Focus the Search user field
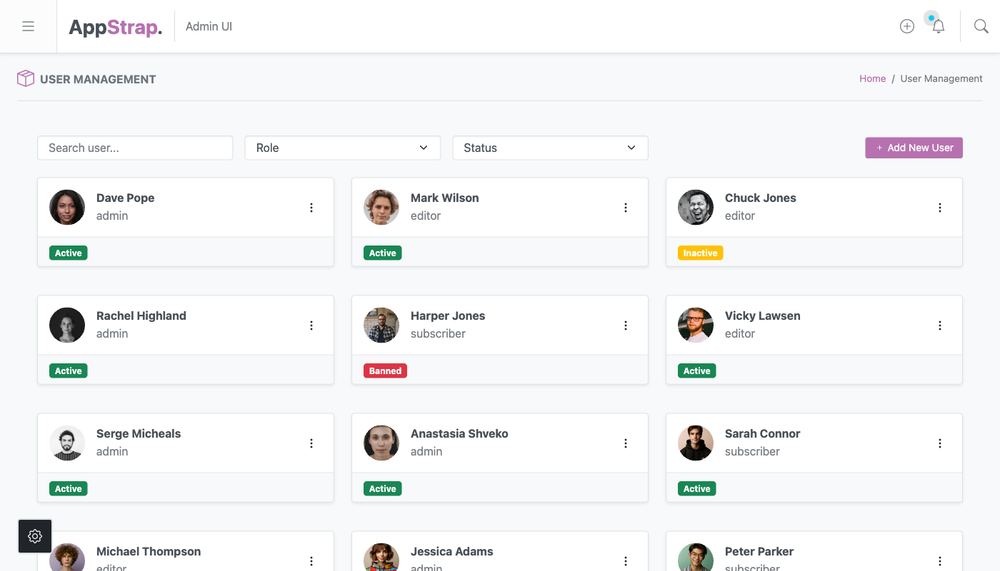The image size is (1000, 571). pos(135,147)
